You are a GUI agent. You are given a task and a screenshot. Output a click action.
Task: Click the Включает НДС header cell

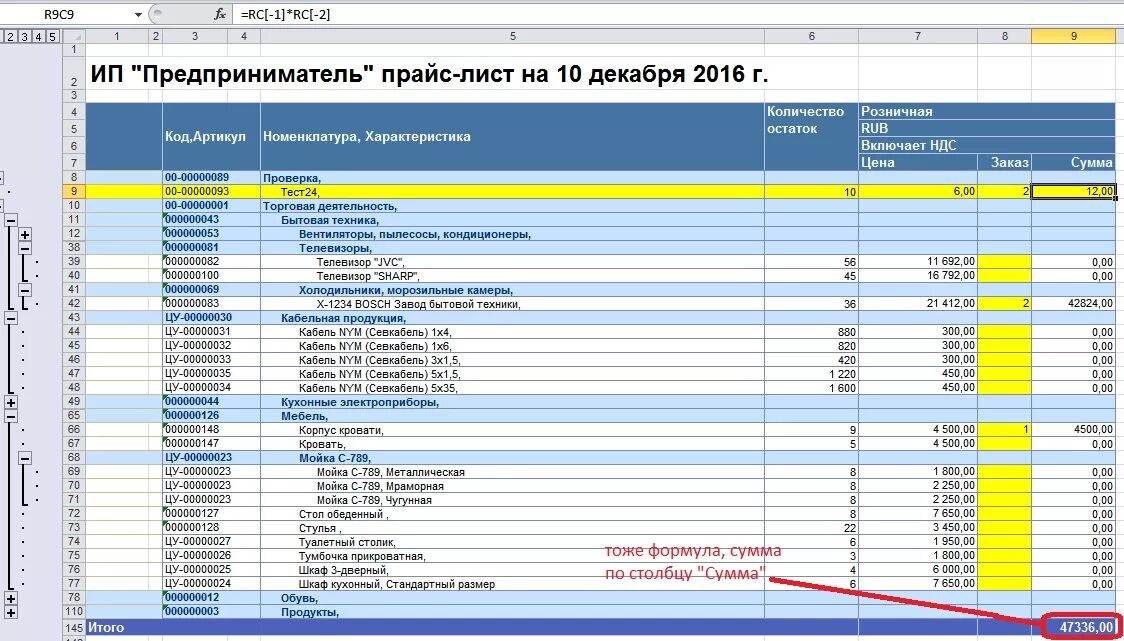pos(987,146)
